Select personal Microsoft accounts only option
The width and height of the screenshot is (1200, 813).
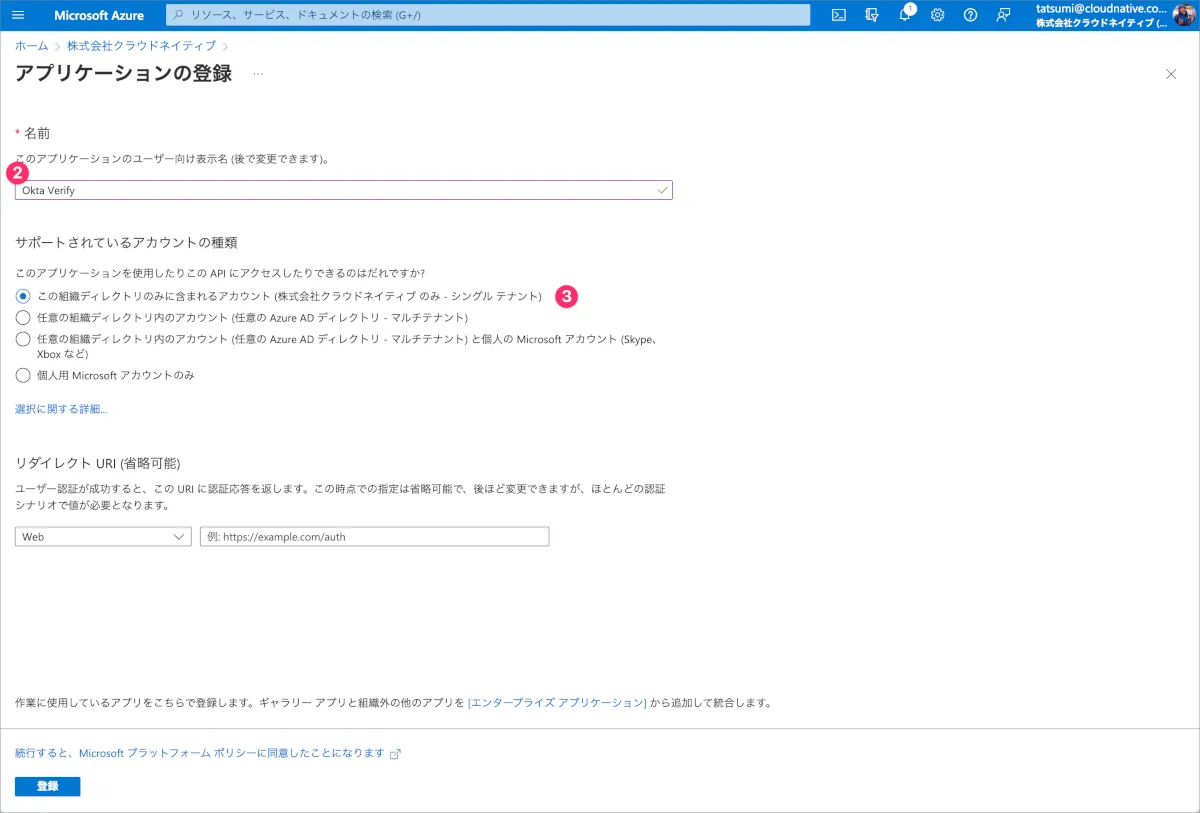(x=23, y=375)
